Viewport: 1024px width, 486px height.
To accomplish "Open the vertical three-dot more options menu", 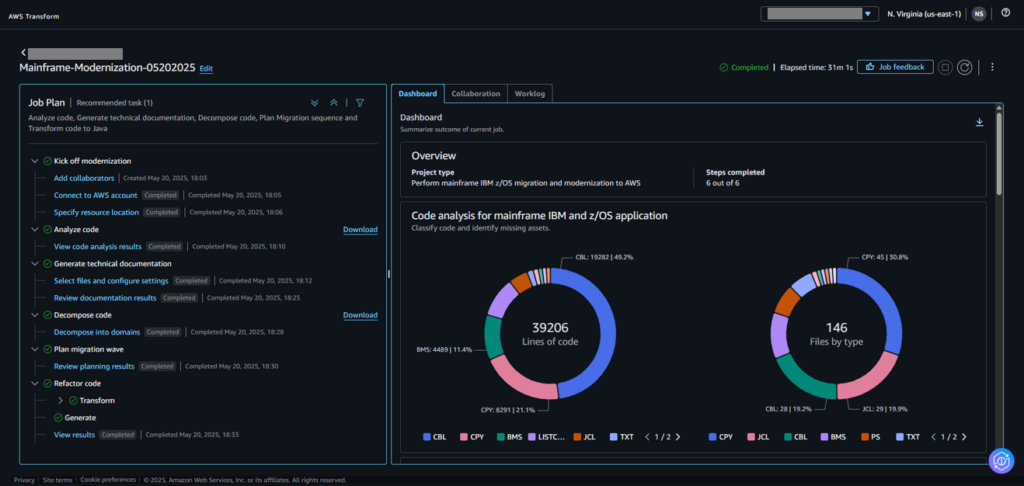I will pos(993,67).
